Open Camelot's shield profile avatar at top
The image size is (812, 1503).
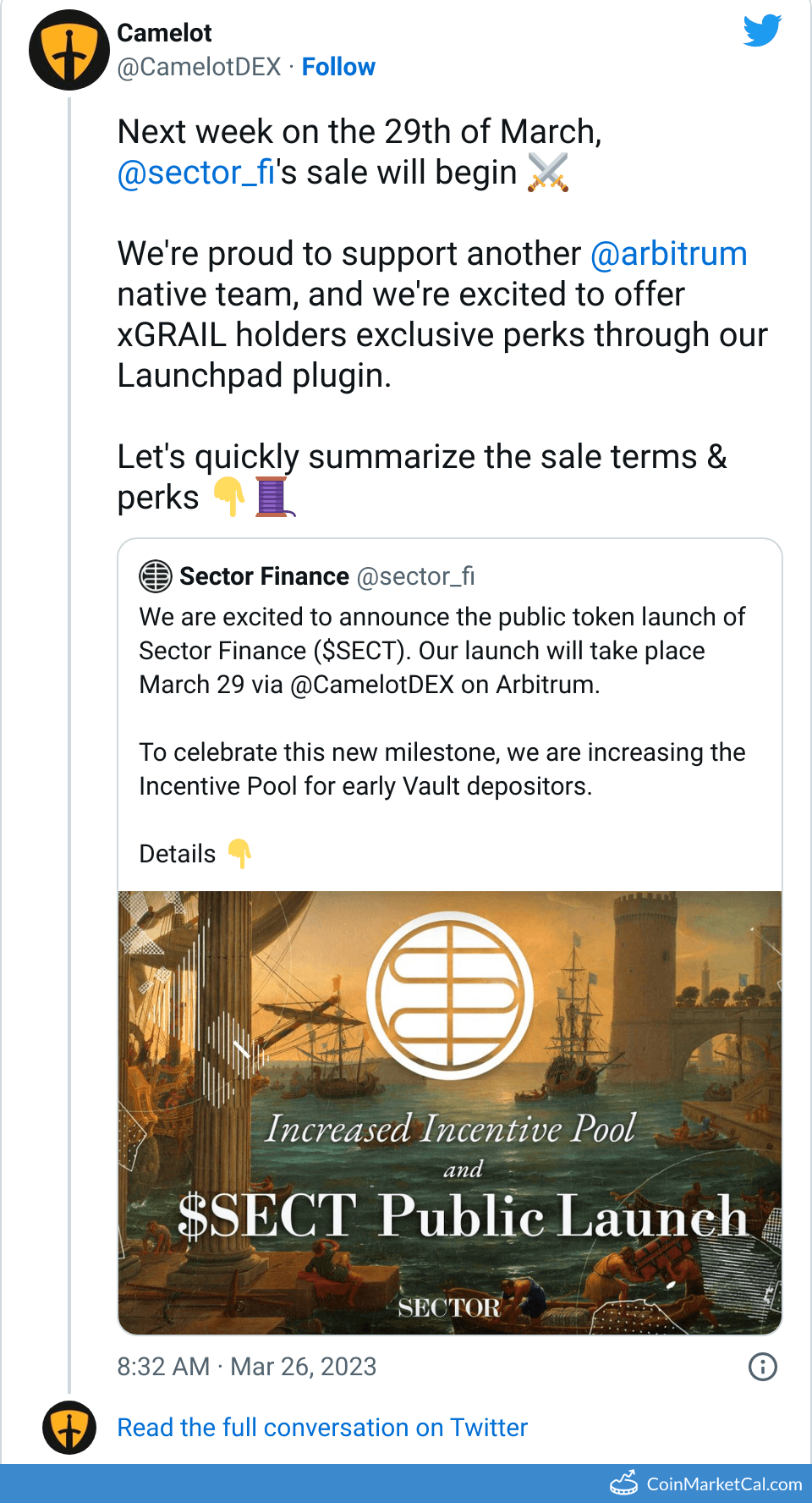(x=69, y=50)
